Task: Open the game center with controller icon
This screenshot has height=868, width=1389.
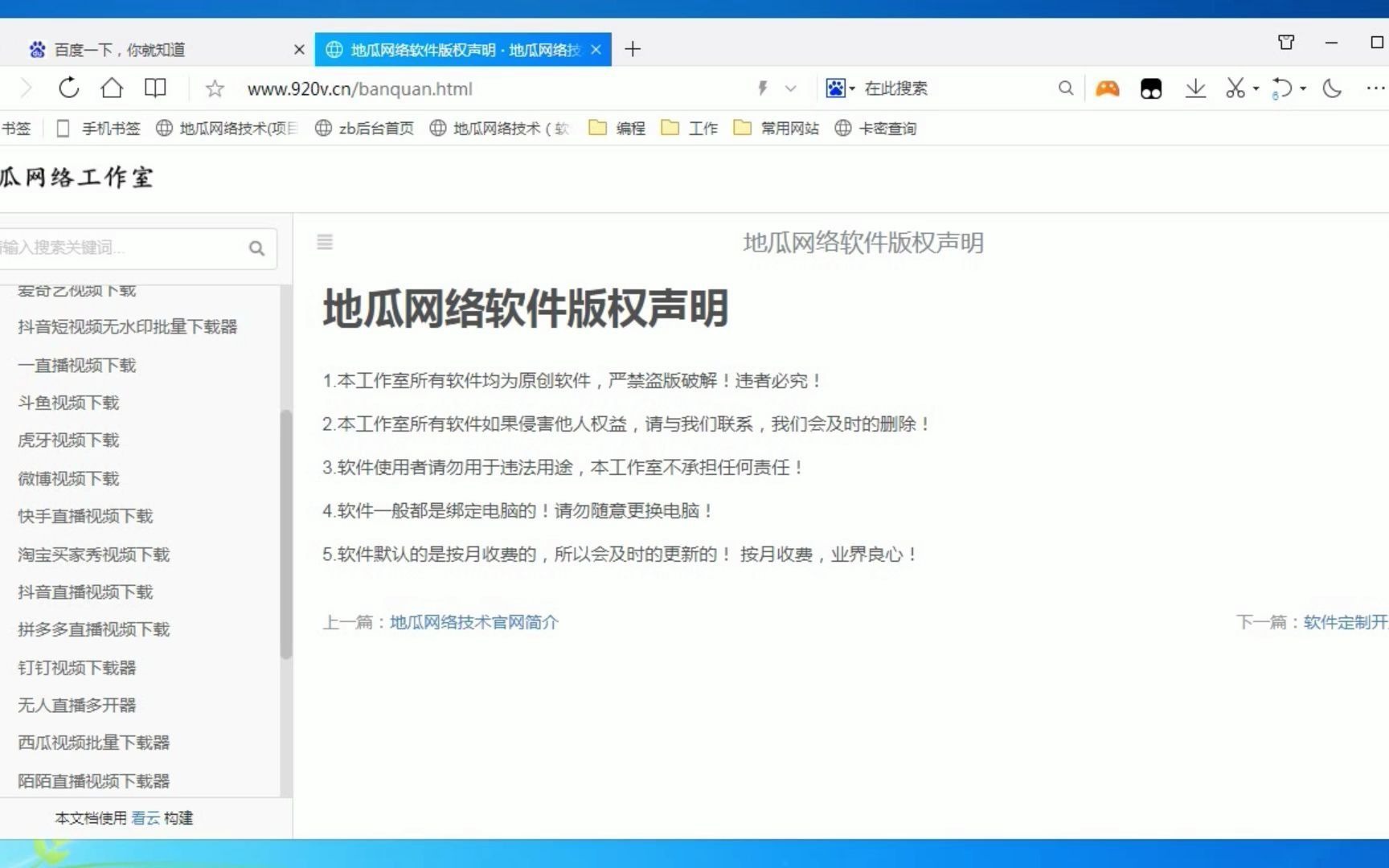Action: point(1107,88)
